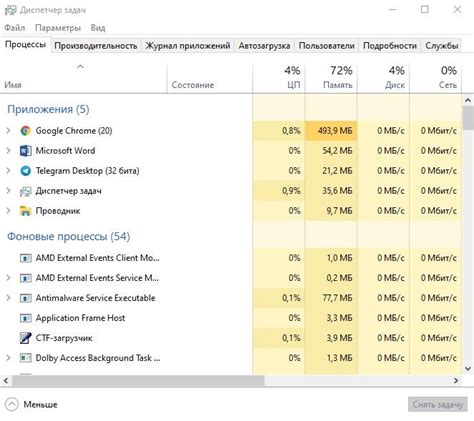Click the CTF-загрузчик pen icon
This screenshot has width=474, height=421.
click(x=26, y=338)
